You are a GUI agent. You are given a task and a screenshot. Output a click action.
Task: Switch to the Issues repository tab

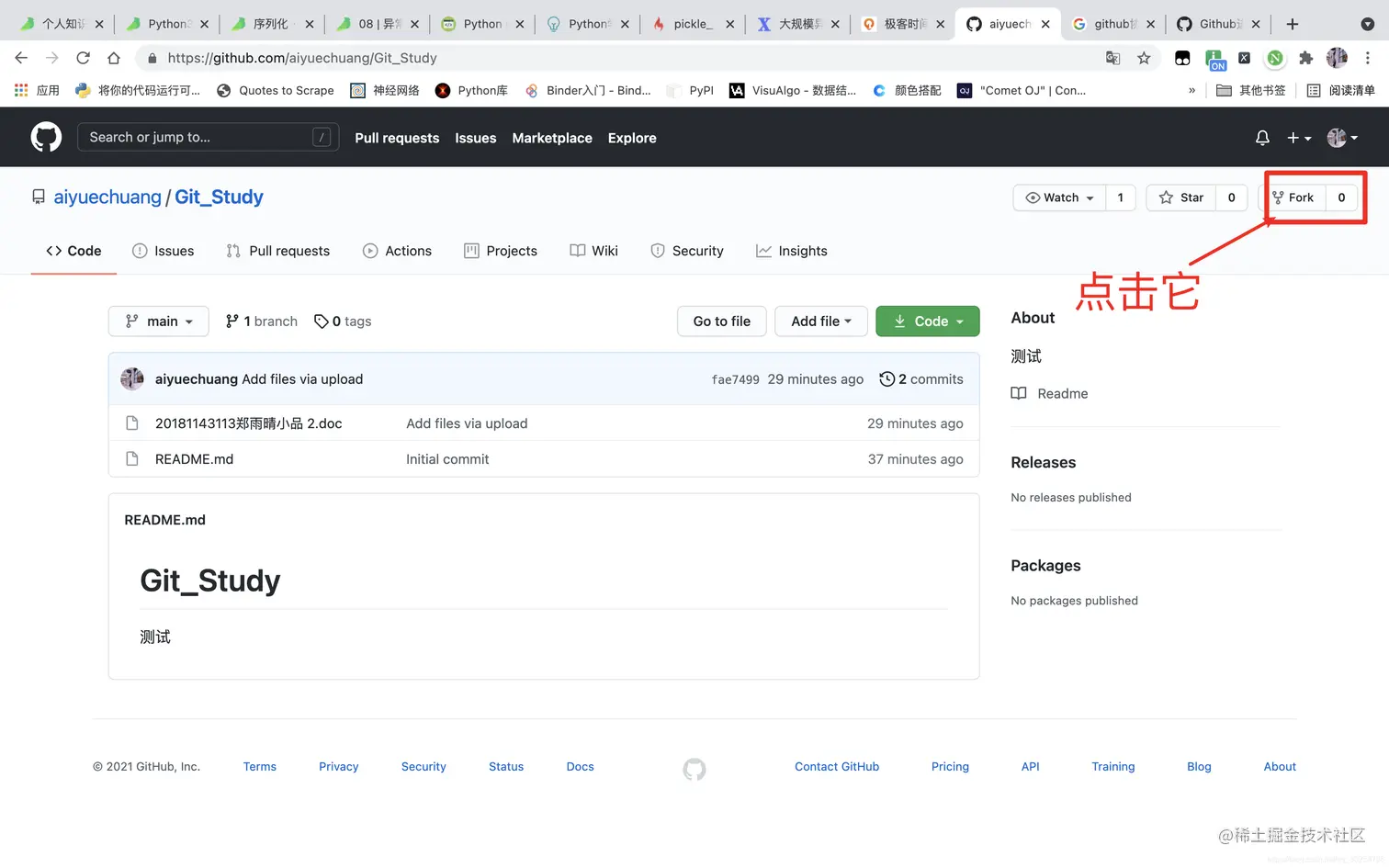coord(164,251)
